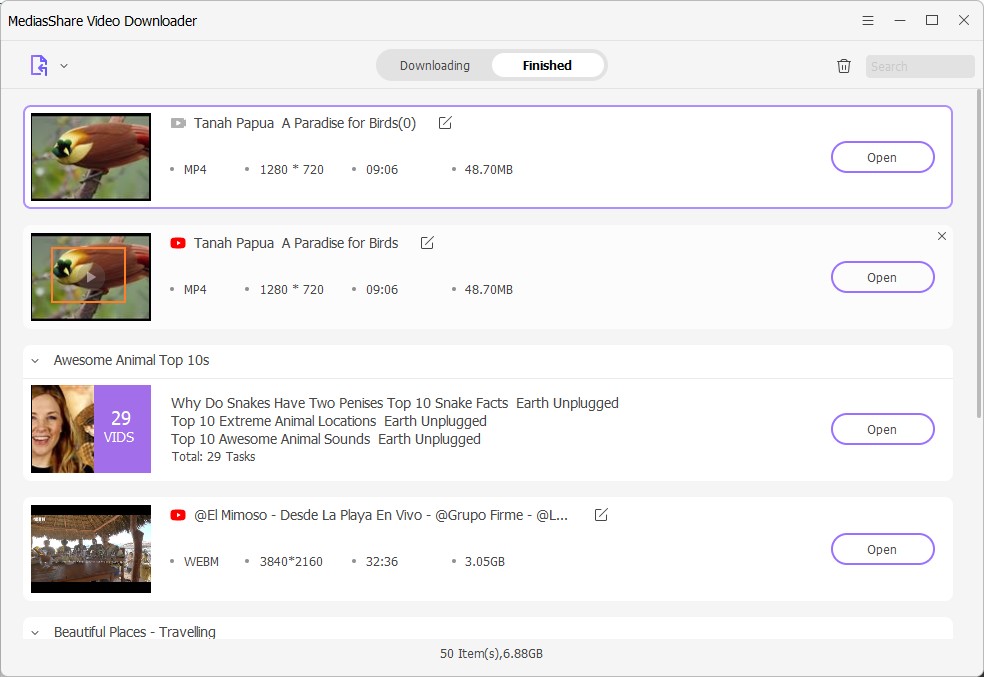Screen dimensions: 984x677
Task: Select the Finished tab
Action: (547, 66)
